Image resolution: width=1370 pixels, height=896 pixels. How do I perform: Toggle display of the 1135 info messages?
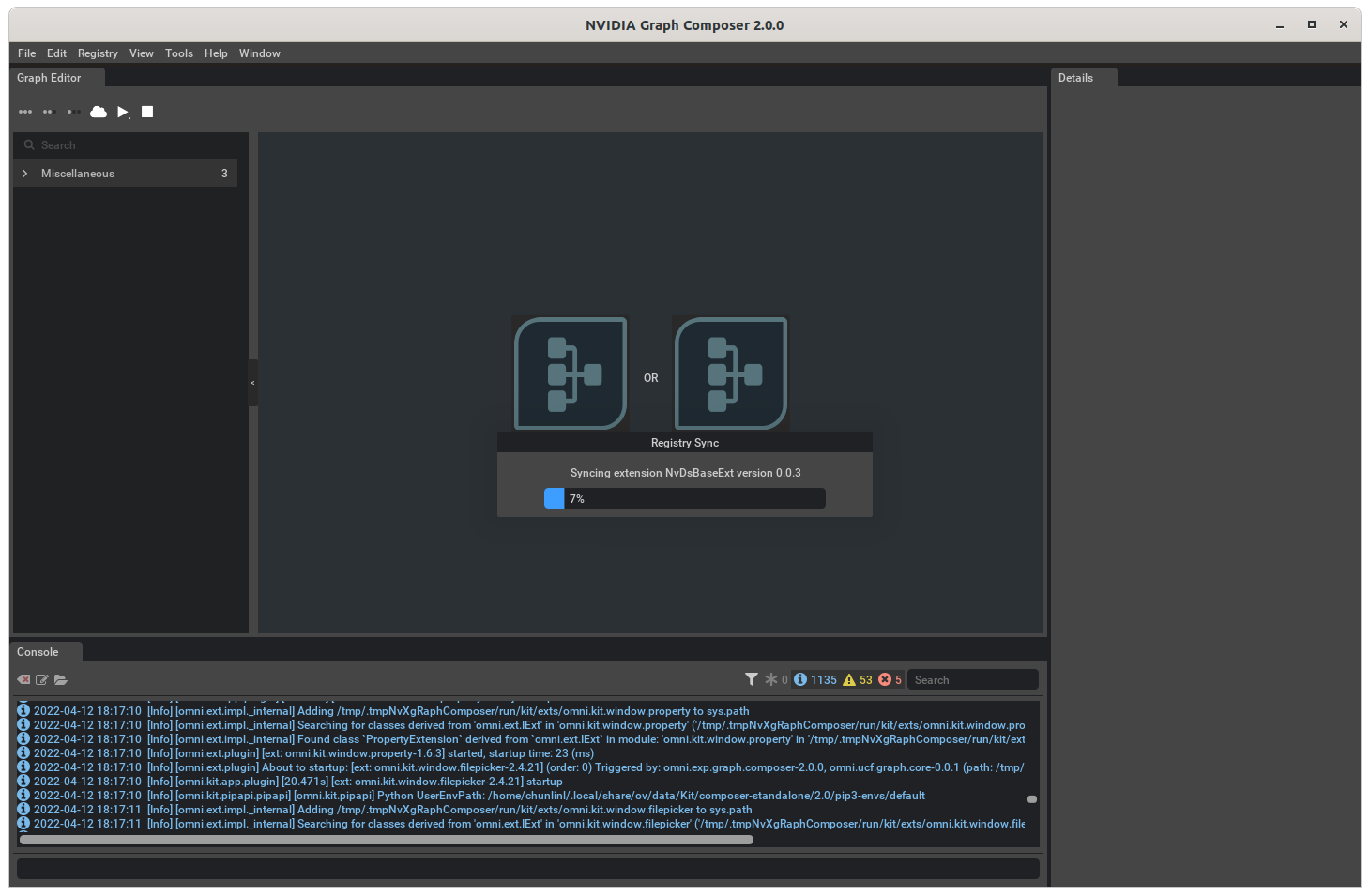coord(814,678)
